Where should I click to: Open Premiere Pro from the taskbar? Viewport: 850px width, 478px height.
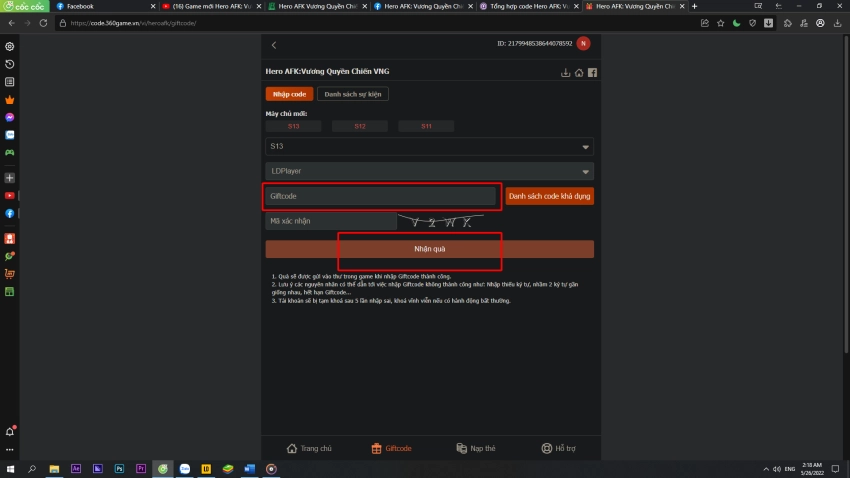[141, 469]
